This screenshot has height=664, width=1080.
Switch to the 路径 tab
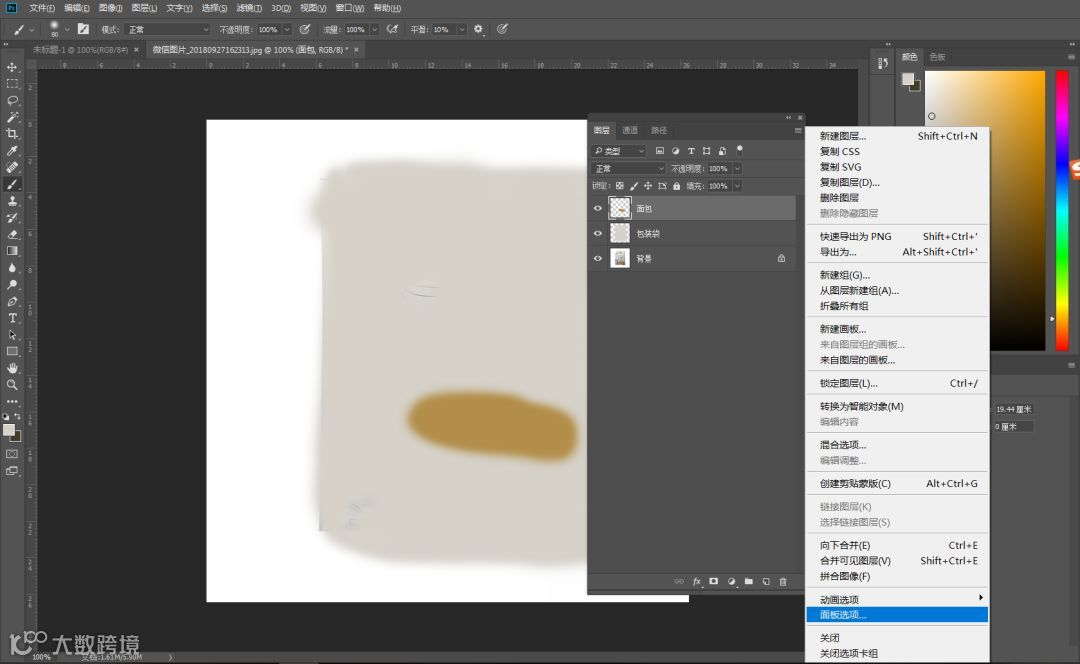pos(658,130)
